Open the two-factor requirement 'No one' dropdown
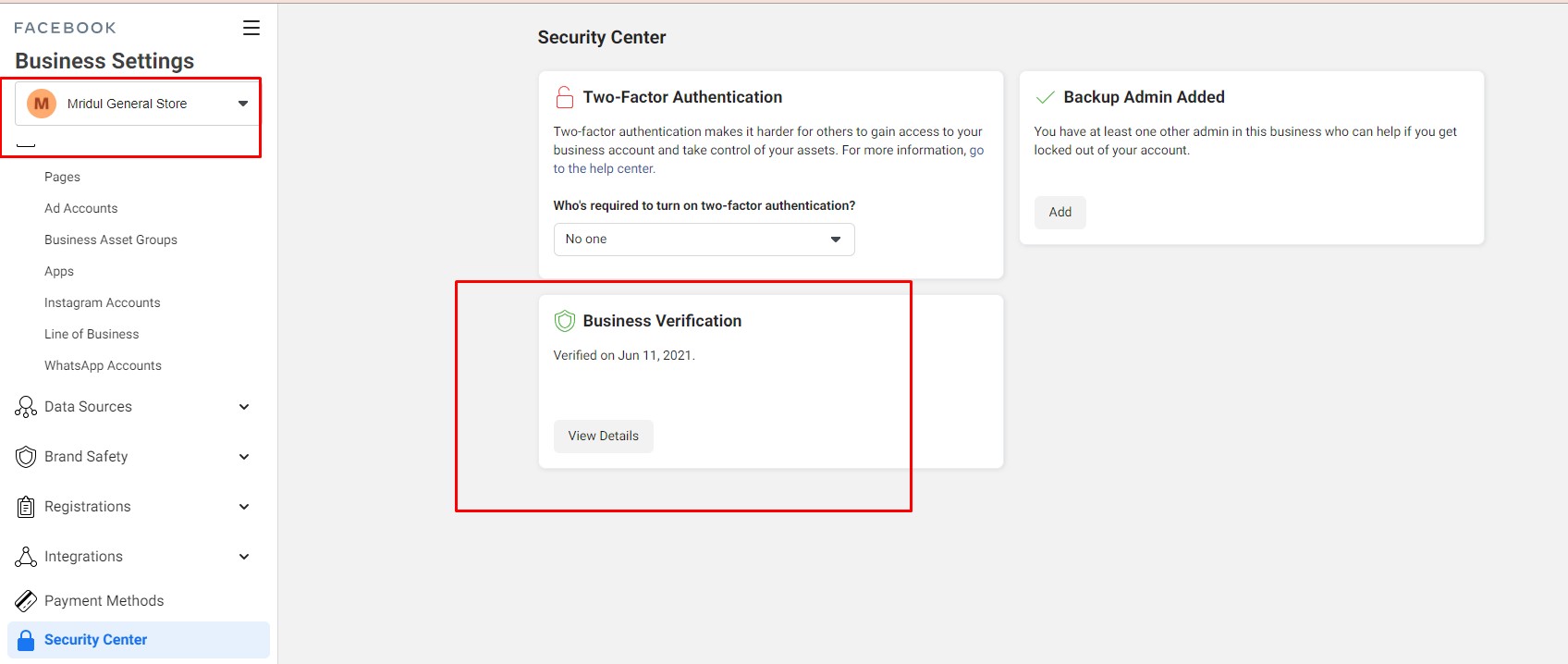Viewport: 1568px width, 664px height. 704,240
